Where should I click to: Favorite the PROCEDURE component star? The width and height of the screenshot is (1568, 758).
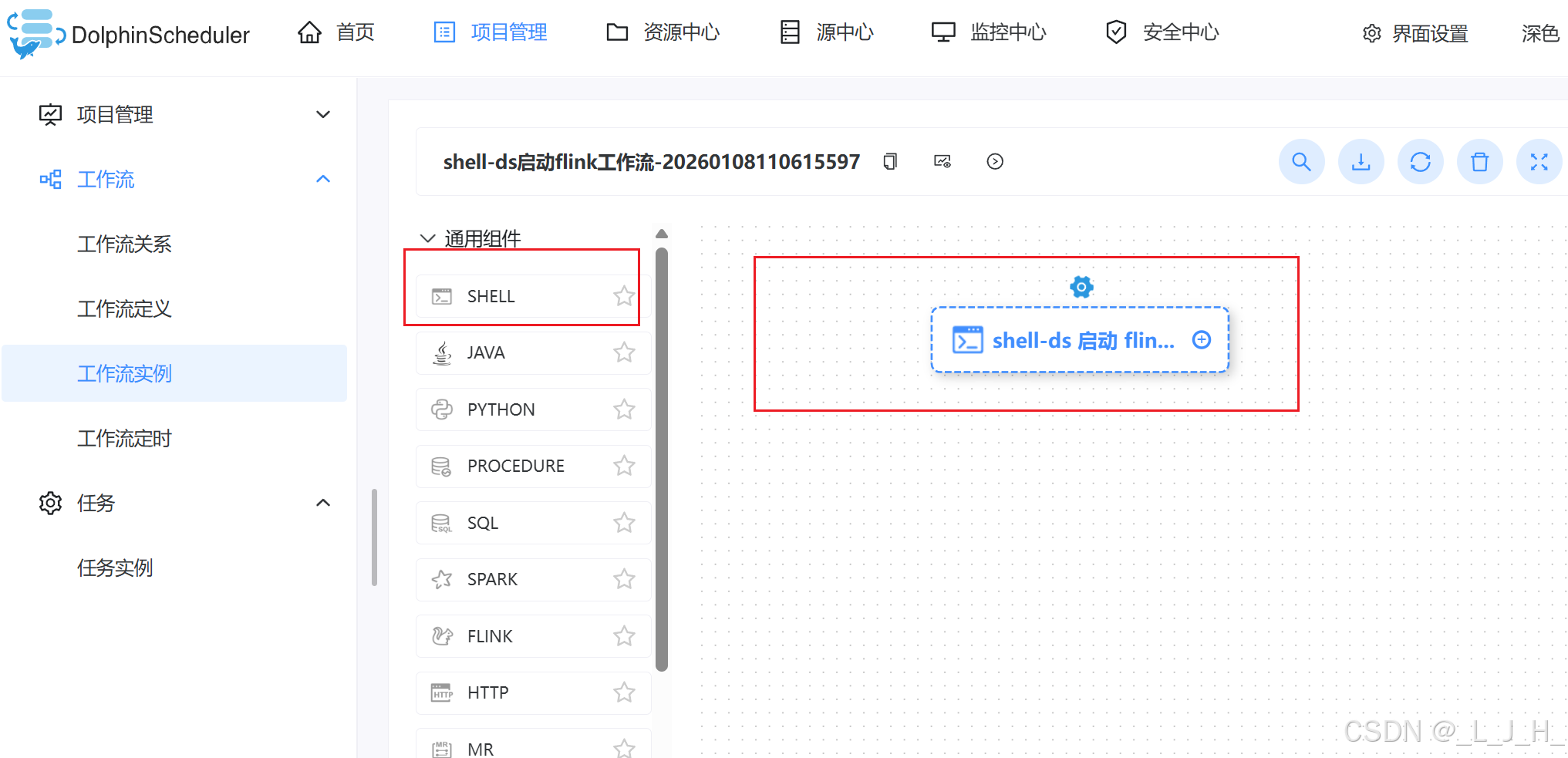click(624, 467)
